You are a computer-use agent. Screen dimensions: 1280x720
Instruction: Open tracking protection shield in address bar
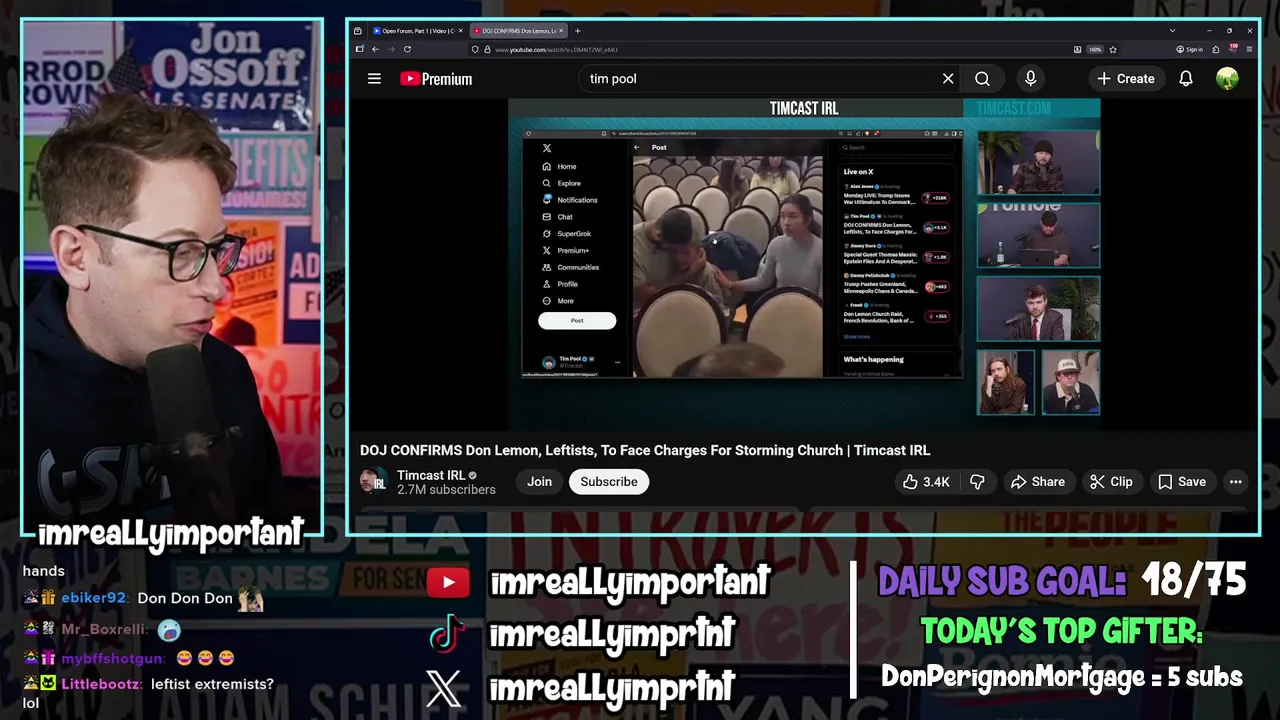[475, 49]
